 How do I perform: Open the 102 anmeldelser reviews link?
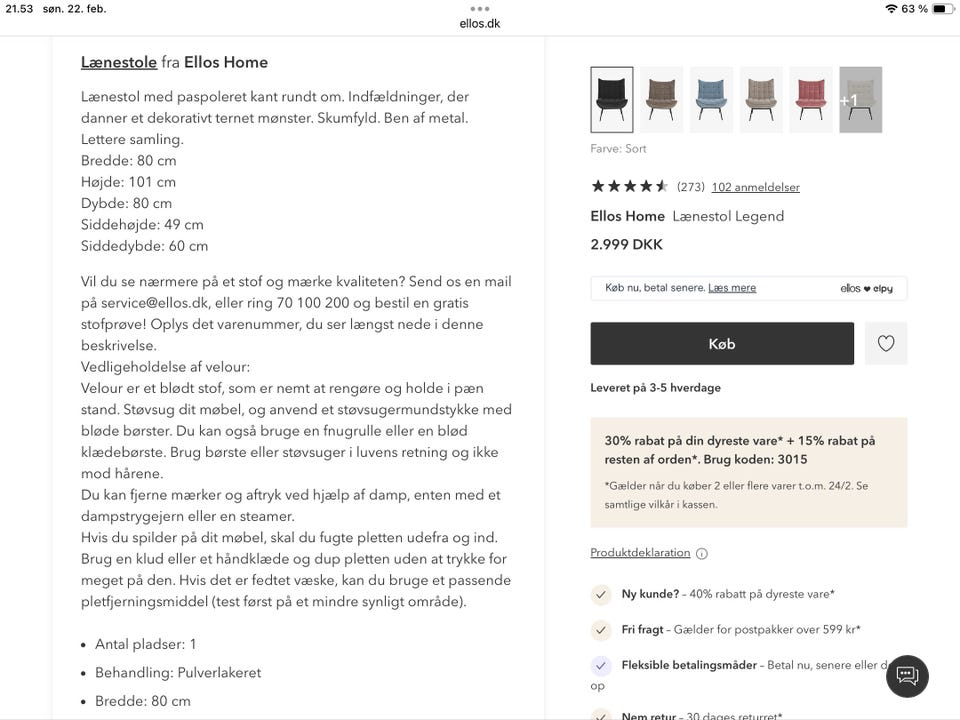pyautogui.click(x=755, y=187)
